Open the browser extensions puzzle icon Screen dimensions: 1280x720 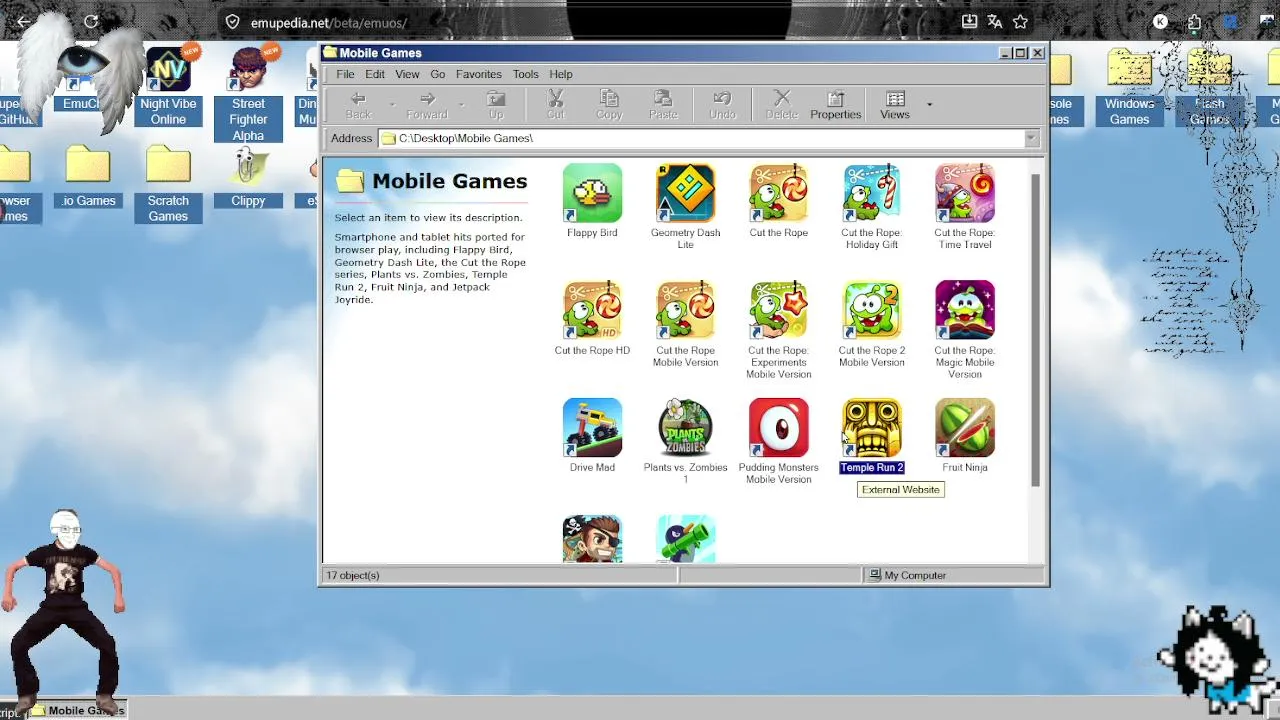[1194, 22]
